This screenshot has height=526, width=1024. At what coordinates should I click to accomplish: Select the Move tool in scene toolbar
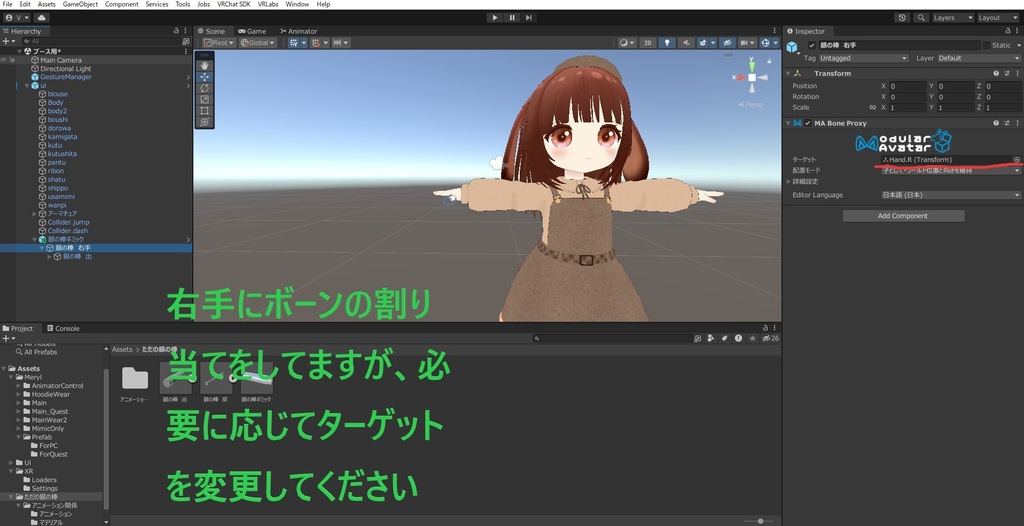(204, 76)
